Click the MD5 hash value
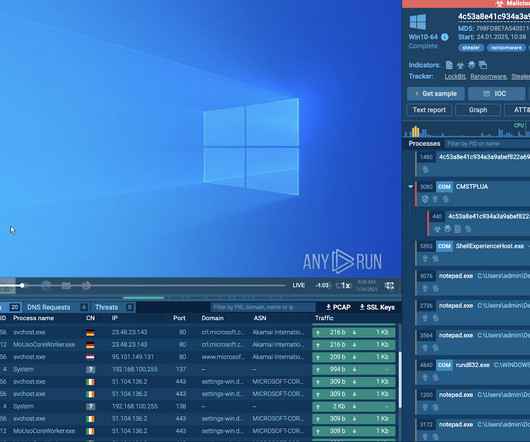Screen dimensions: 530x442 point(503,28)
